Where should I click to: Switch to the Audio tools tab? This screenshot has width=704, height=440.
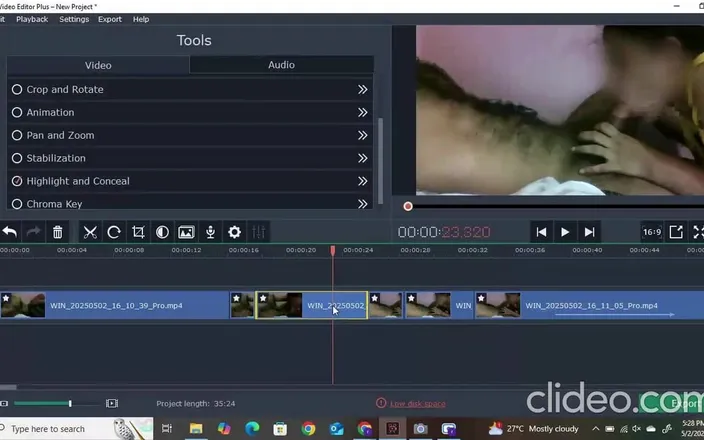point(282,65)
